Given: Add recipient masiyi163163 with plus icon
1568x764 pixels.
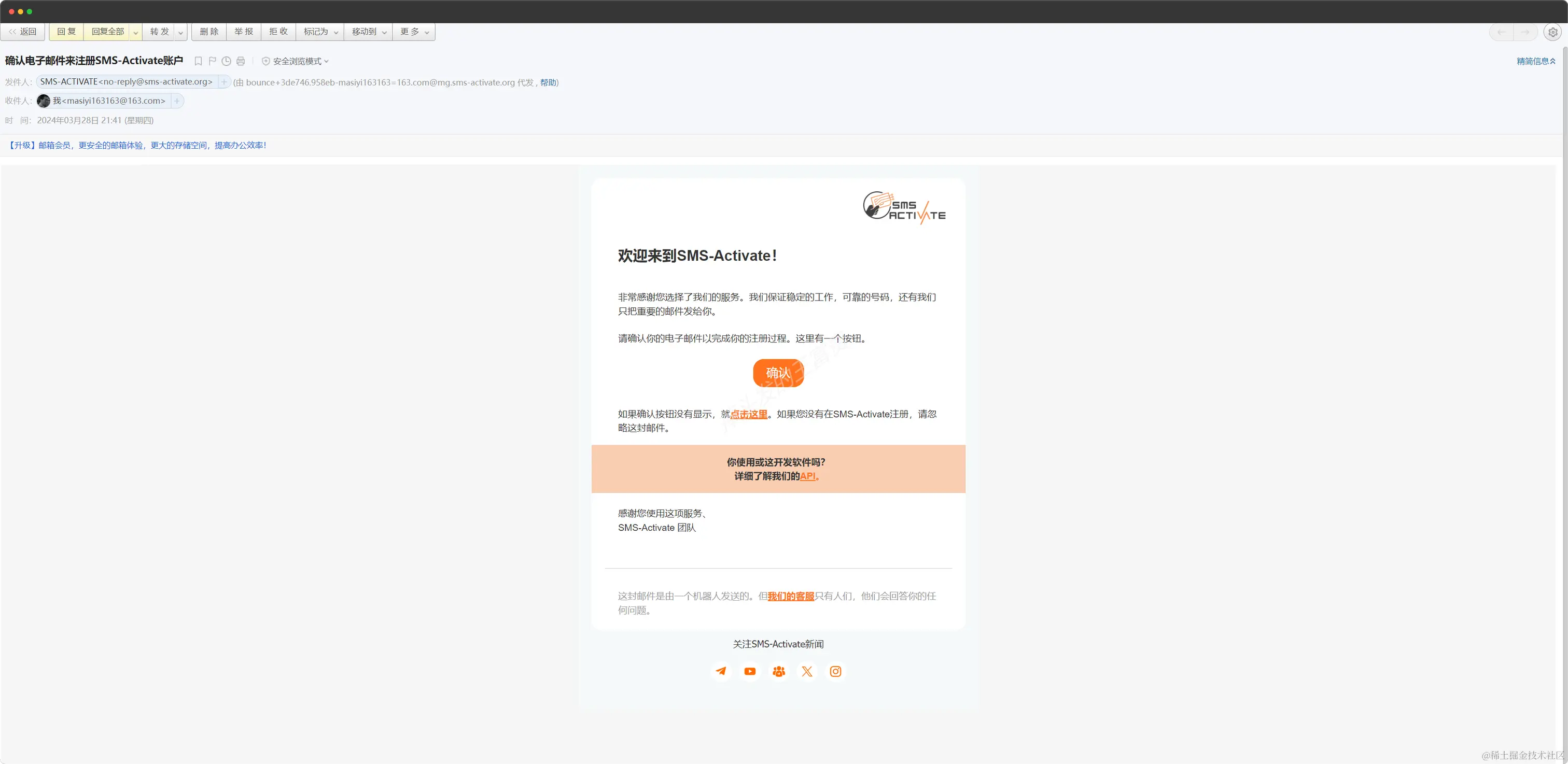Looking at the screenshot, I should click(x=177, y=101).
